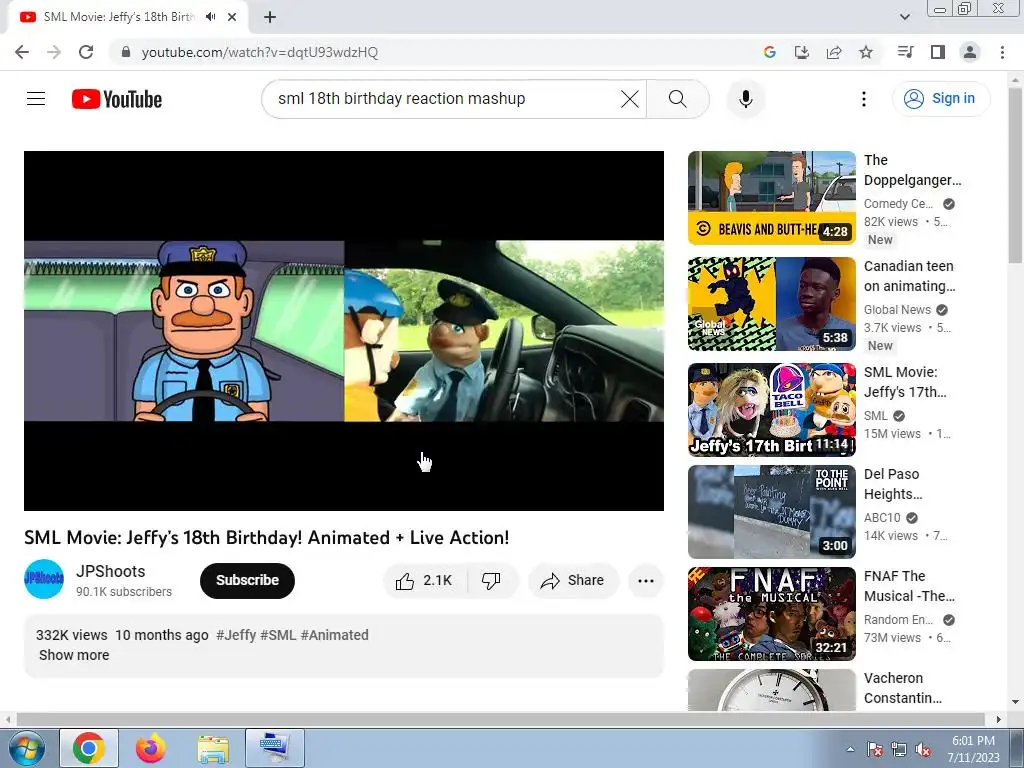Click the page vertical scrollbar thumb

click(1015, 175)
